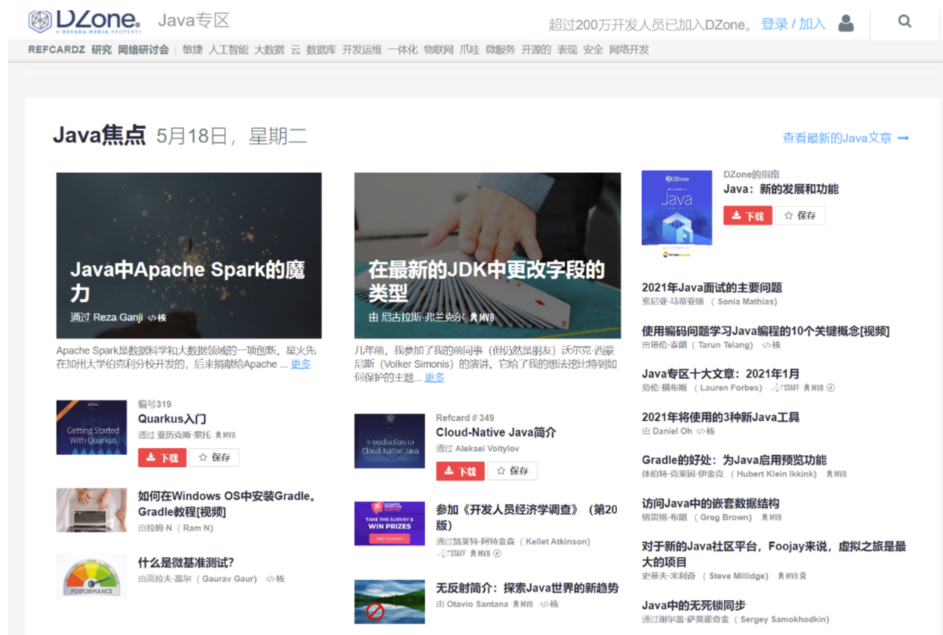Click the Core badge beside Tarun Telang

(x=772, y=345)
